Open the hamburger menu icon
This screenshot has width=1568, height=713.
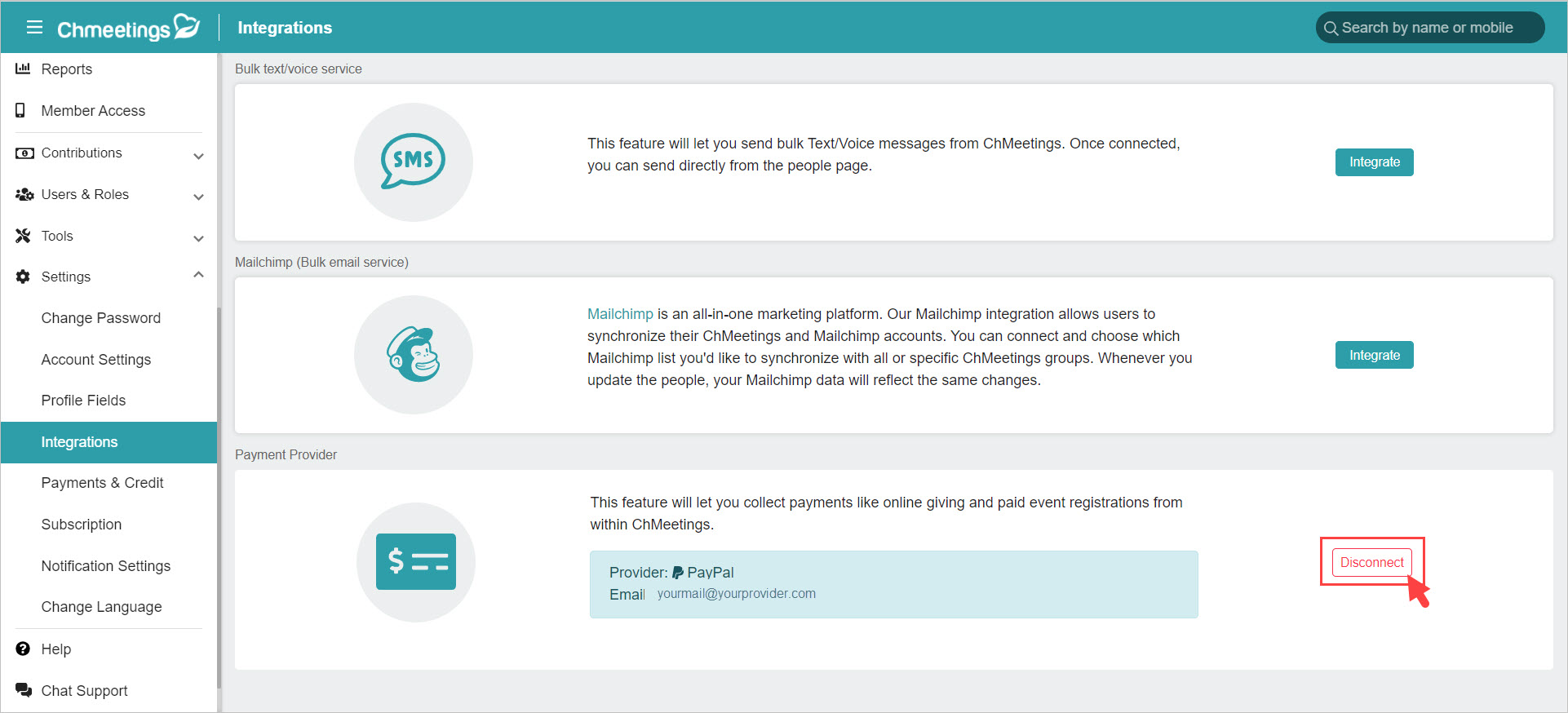[34, 27]
